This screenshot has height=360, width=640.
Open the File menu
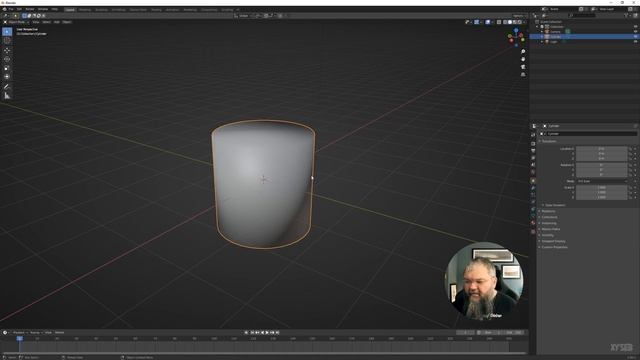[x=11, y=9]
